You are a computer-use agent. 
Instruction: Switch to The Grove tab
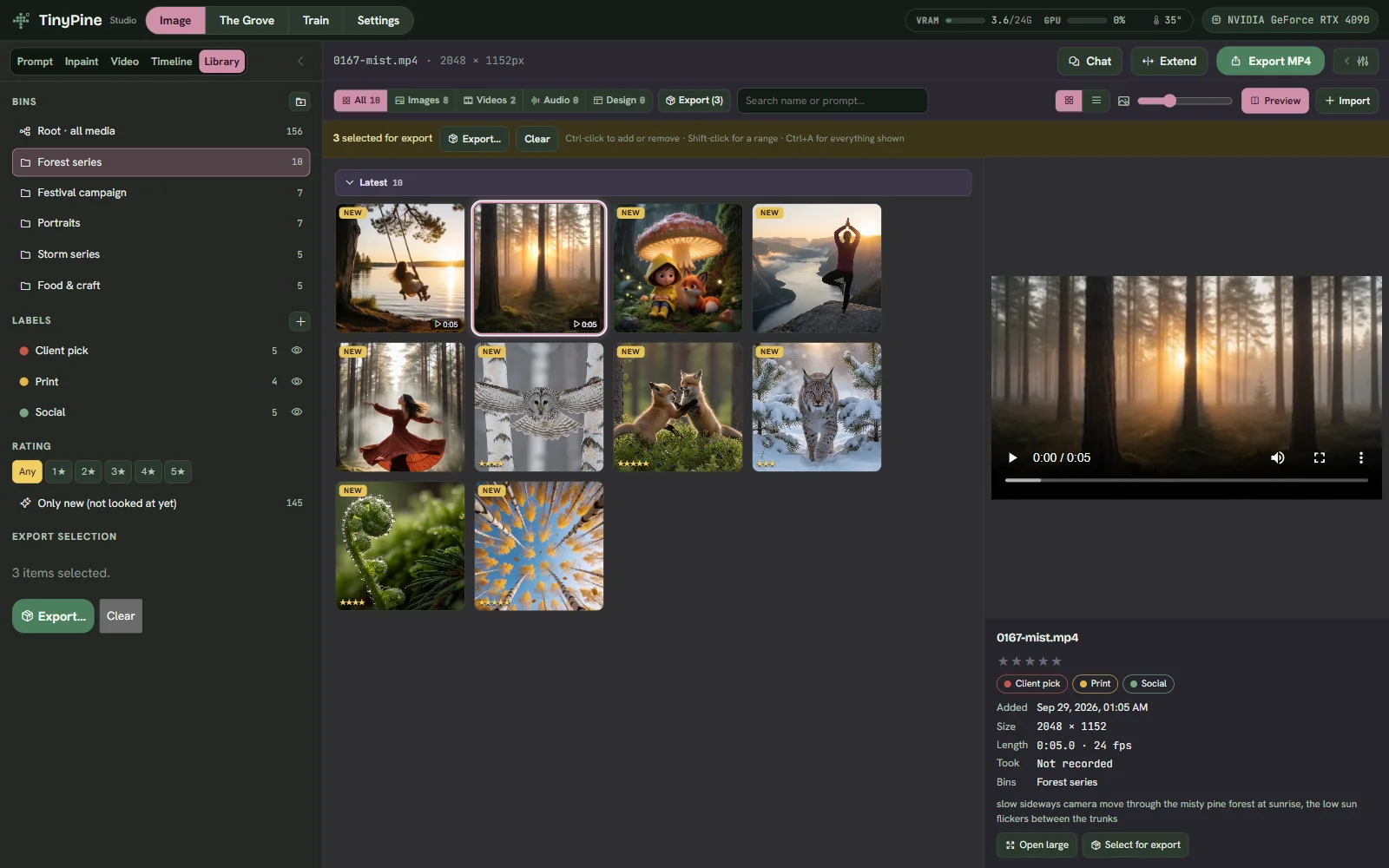pyautogui.click(x=247, y=20)
